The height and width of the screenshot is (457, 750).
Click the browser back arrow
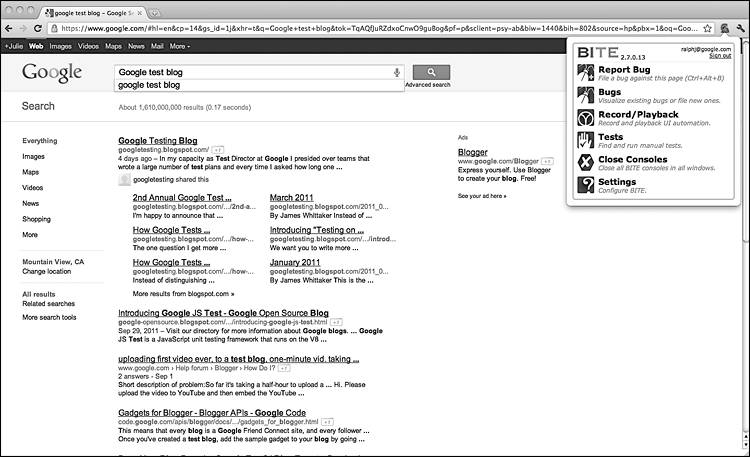click(x=9, y=29)
